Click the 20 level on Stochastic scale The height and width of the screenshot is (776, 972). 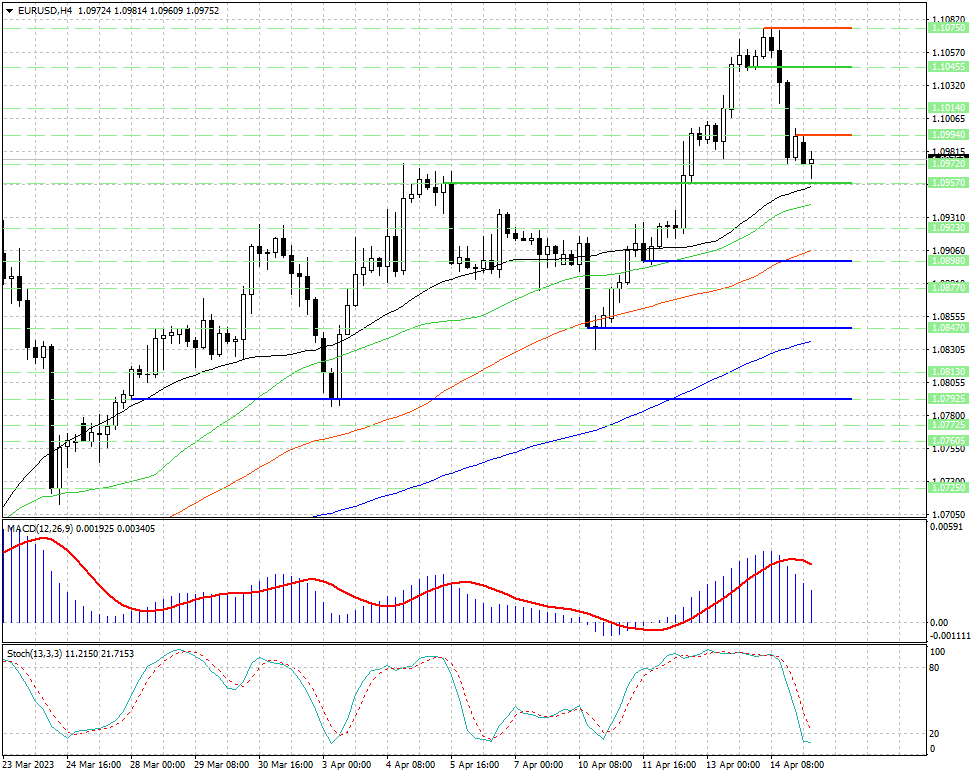935,733
